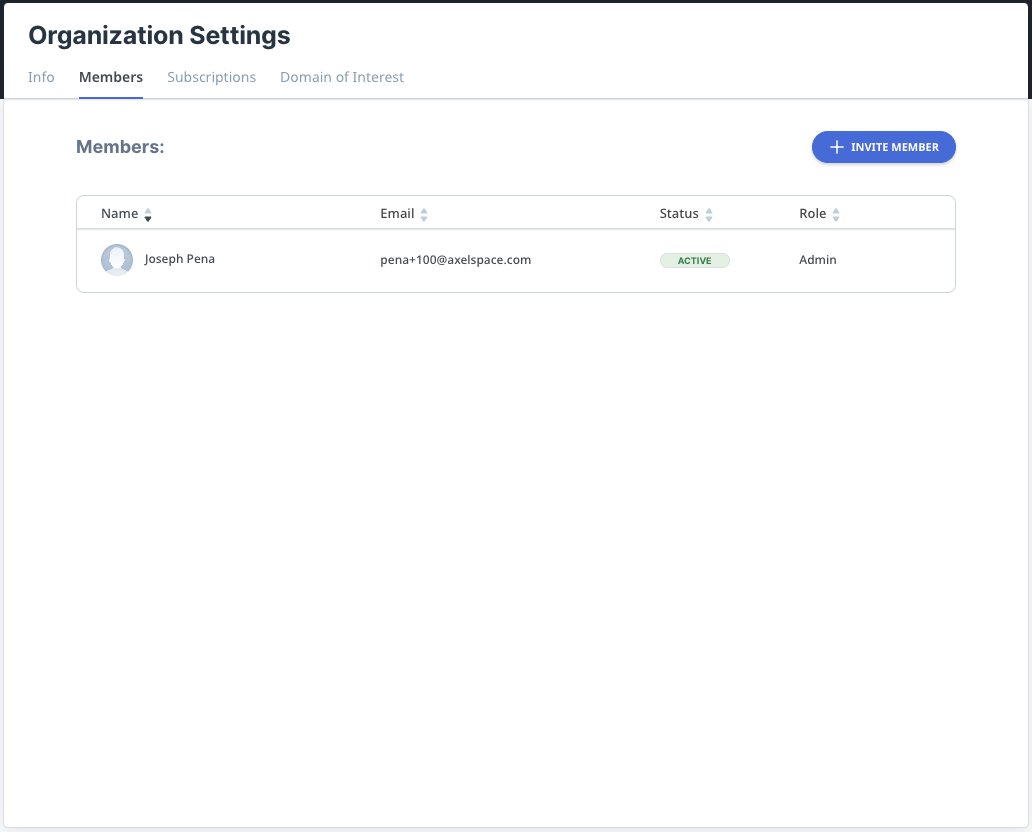Screen dimensions: 1032x832
Task: Click the Organization Settings page title
Action: point(159,36)
